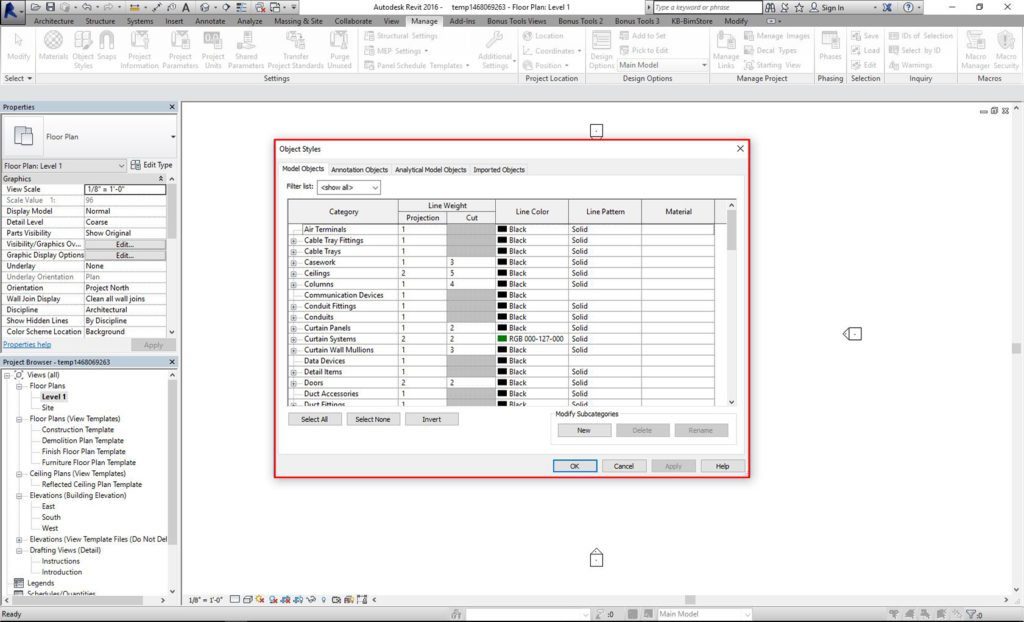
Task: Open the Filter list show all dropdown
Action: (x=349, y=188)
